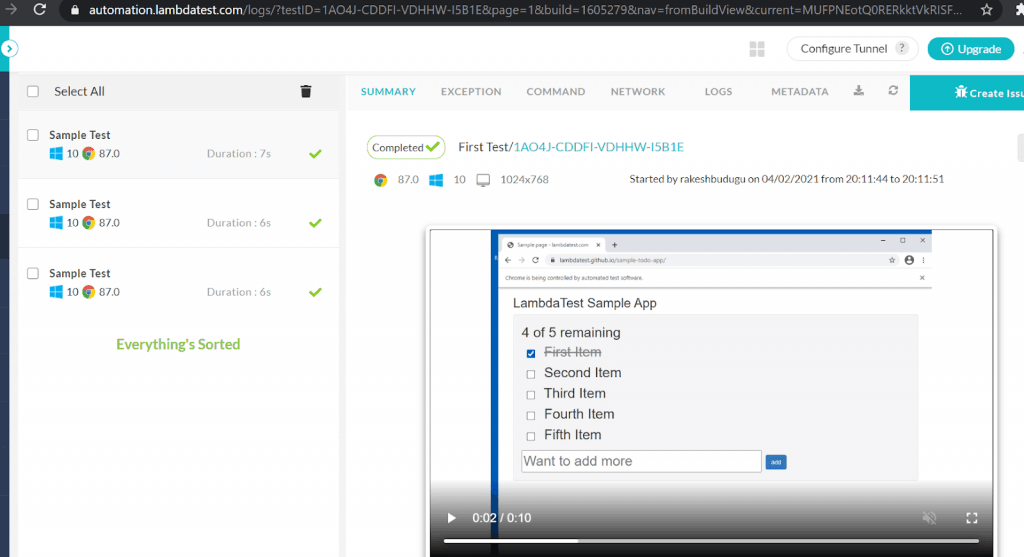Open test ID link 1AO4J-CDDFI-VDHHW-I5B1E
The height and width of the screenshot is (557, 1024).
coord(598,147)
